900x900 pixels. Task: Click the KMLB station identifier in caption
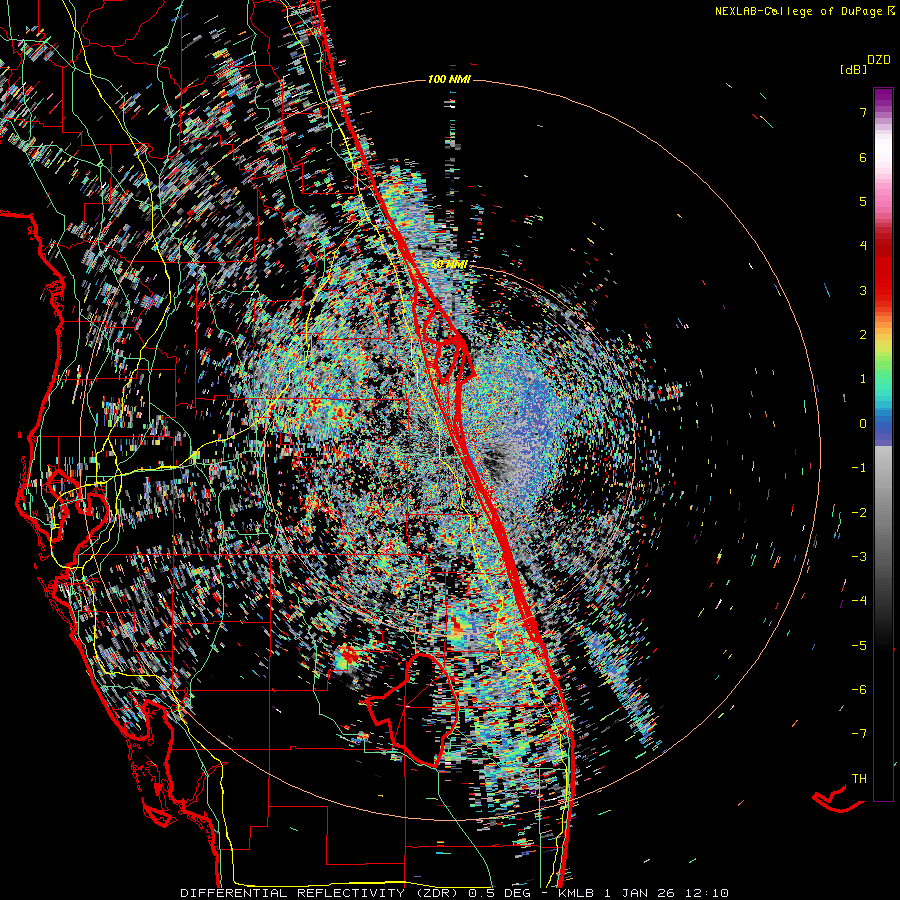pos(577,893)
